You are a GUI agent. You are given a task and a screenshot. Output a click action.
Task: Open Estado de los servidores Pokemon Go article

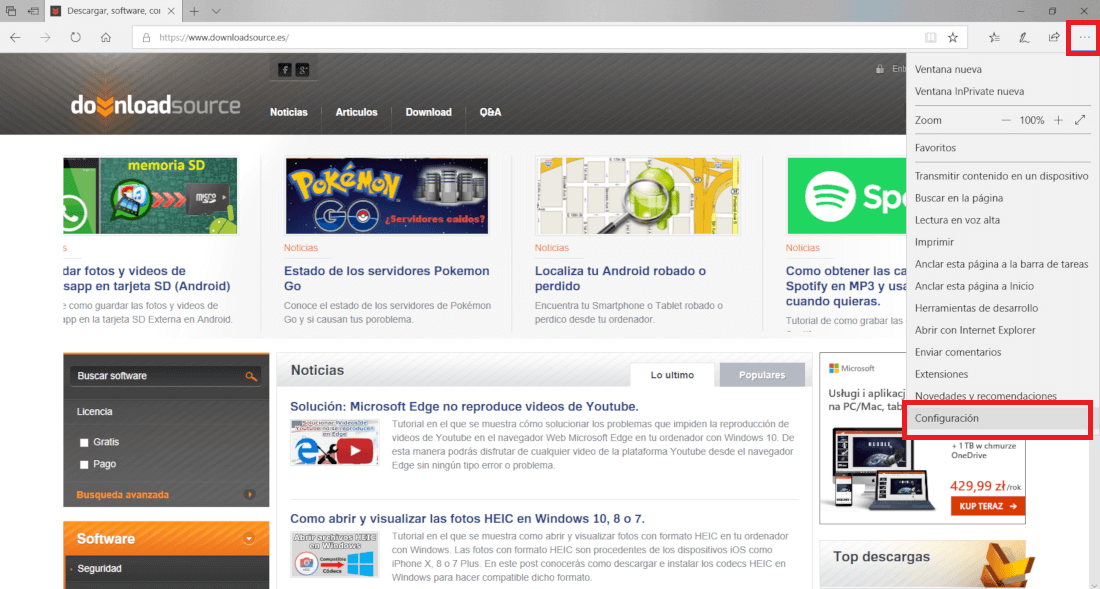tap(387, 278)
